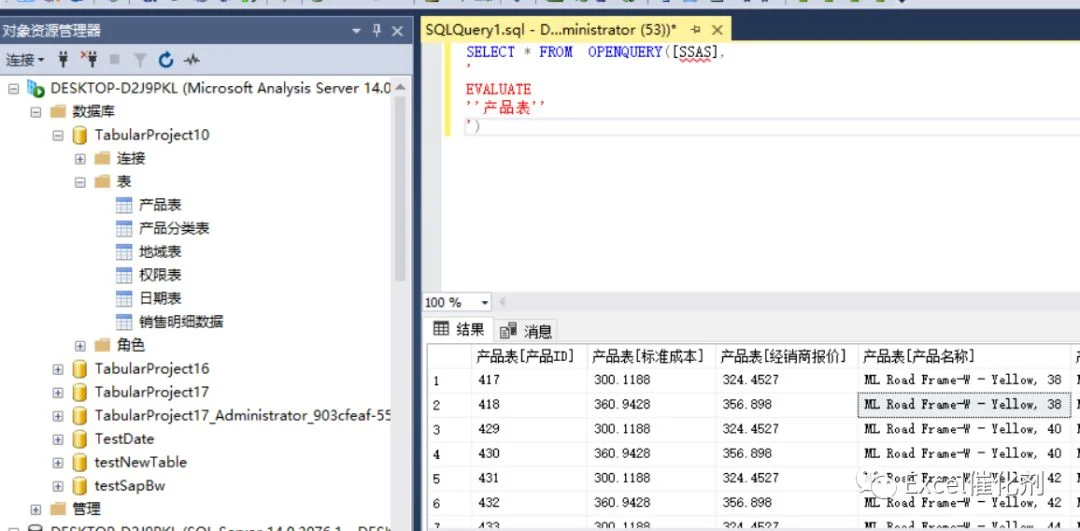Open the 连接 dropdown in Object Explorer
This screenshot has width=1080, height=531.
pos(25,60)
